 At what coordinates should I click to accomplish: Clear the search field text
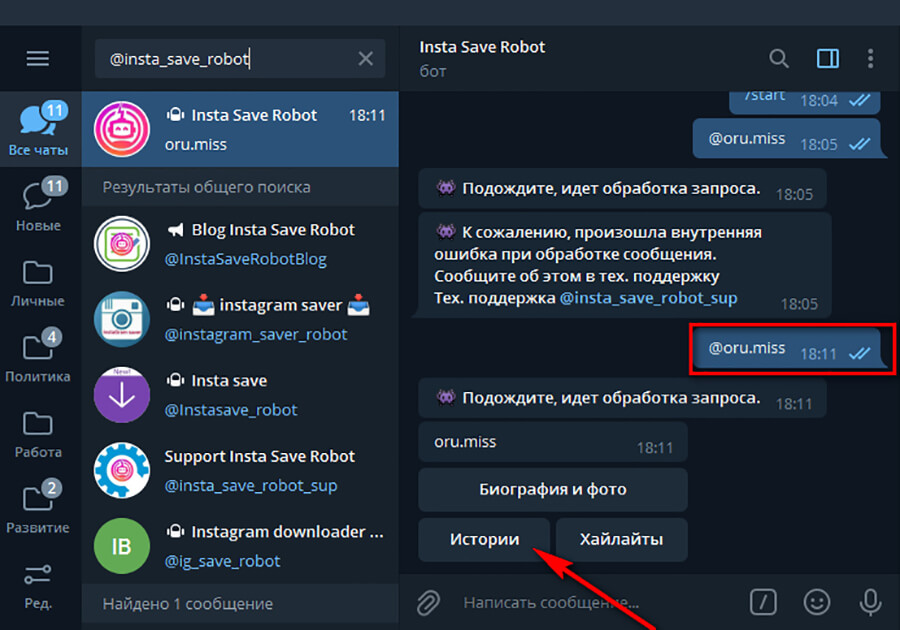tap(365, 59)
